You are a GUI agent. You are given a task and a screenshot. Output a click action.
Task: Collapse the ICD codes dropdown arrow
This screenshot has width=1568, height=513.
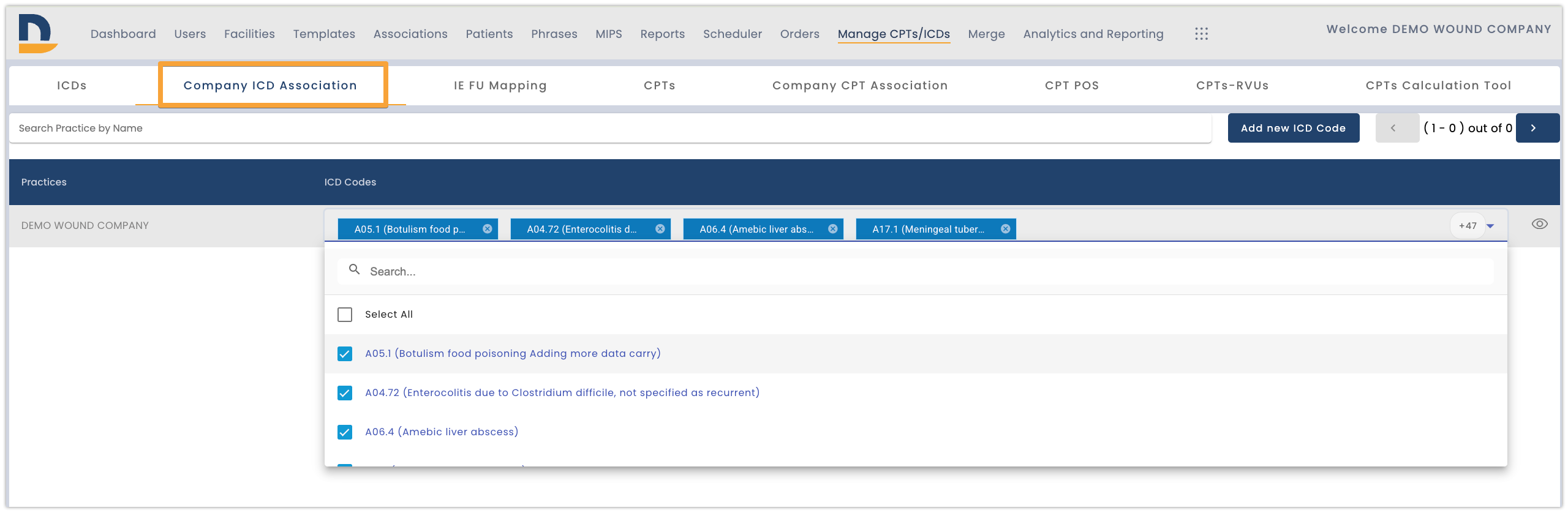1491,227
